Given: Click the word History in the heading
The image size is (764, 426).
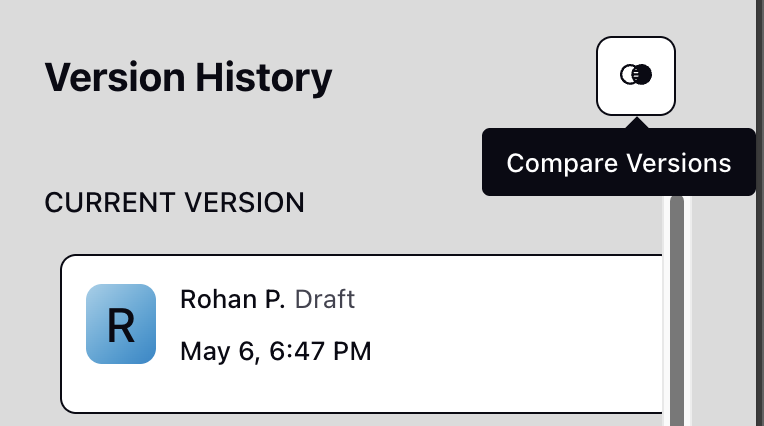Looking at the screenshot, I should pyautogui.click(x=264, y=77).
